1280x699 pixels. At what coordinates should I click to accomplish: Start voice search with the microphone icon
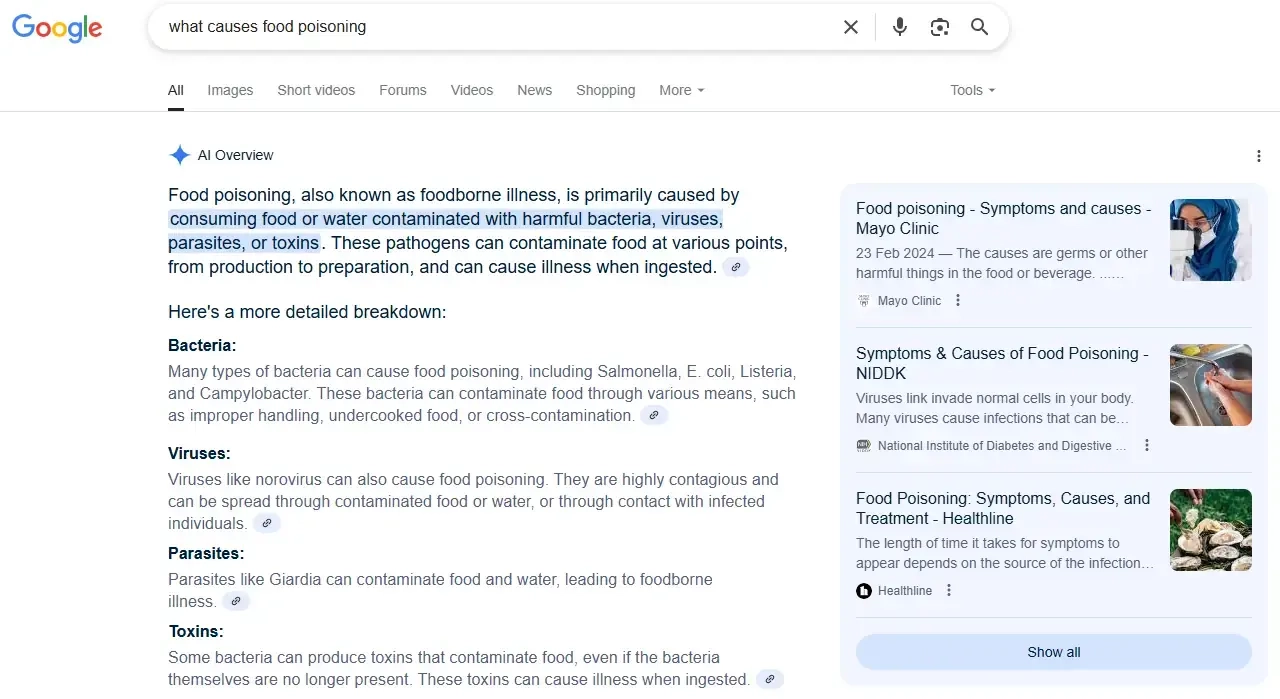[x=900, y=27]
